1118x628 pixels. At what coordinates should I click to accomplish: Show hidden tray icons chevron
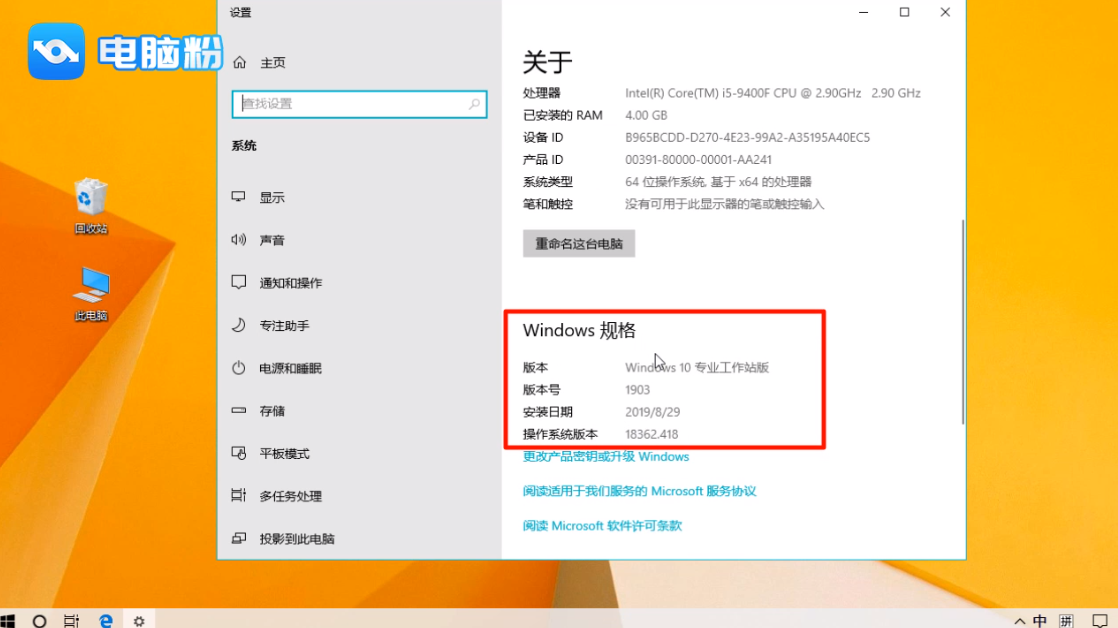(1020, 622)
